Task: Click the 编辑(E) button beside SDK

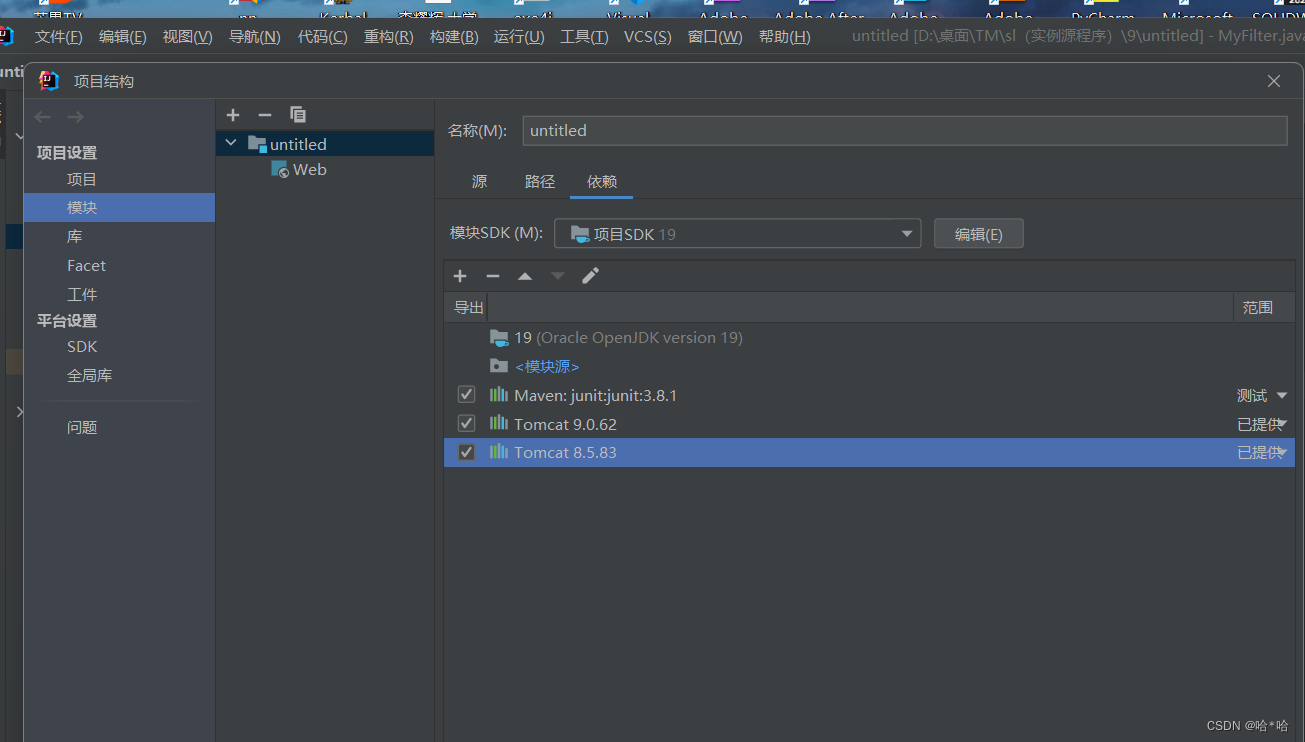Action: pyautogui.click(x=978, y=234)
